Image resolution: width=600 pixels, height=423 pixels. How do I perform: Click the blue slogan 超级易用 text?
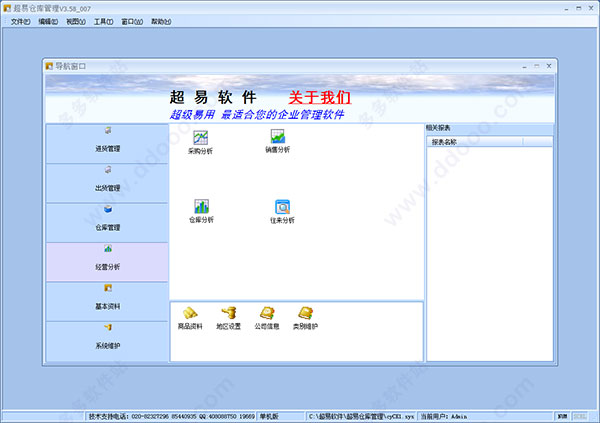(257, 114)
